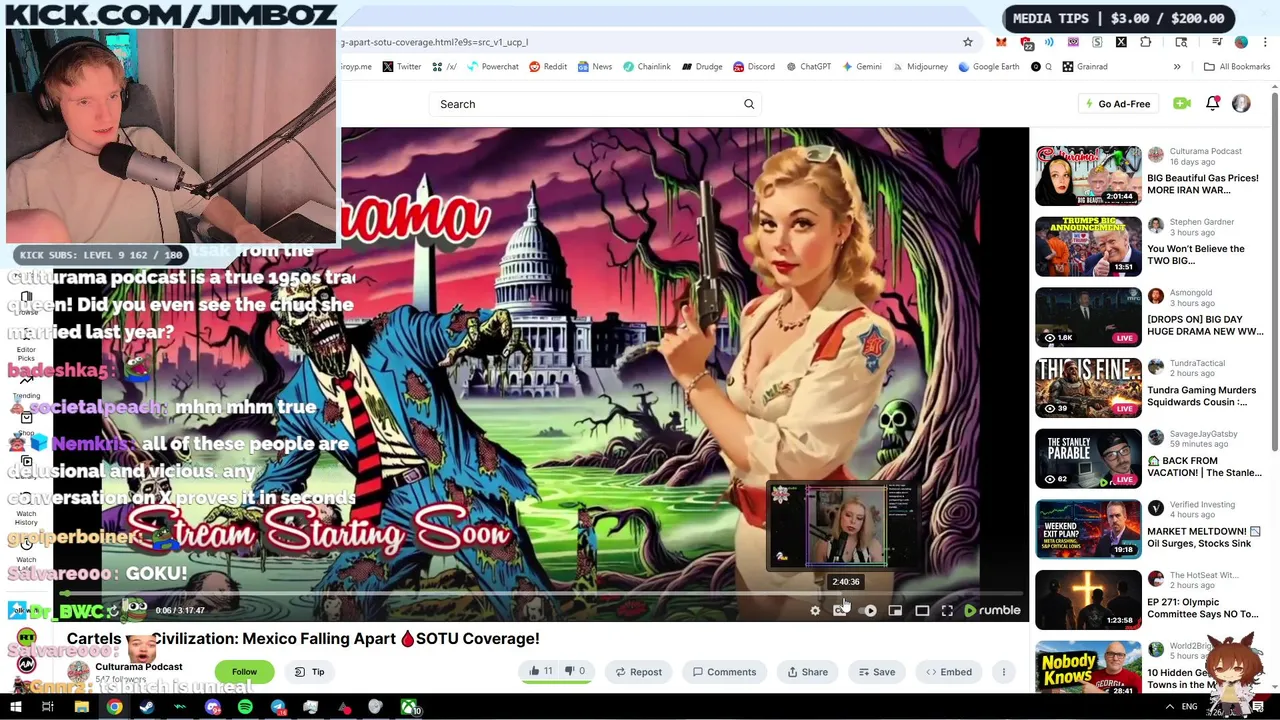Open the Google Earth bookmark
1280x720 pixels.
tap(988, 67)
